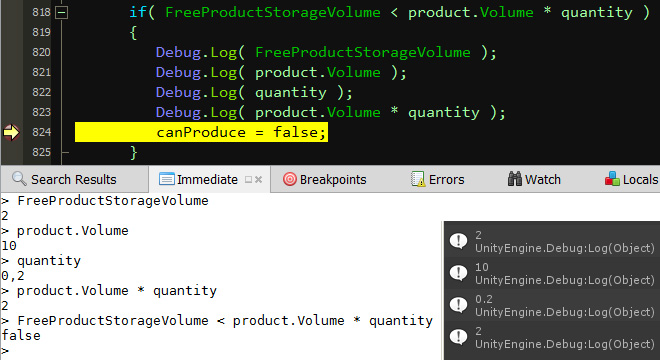Switch to the Errors tab
Viewport: 660px width, 360px height.
click(x=437, y=179)
